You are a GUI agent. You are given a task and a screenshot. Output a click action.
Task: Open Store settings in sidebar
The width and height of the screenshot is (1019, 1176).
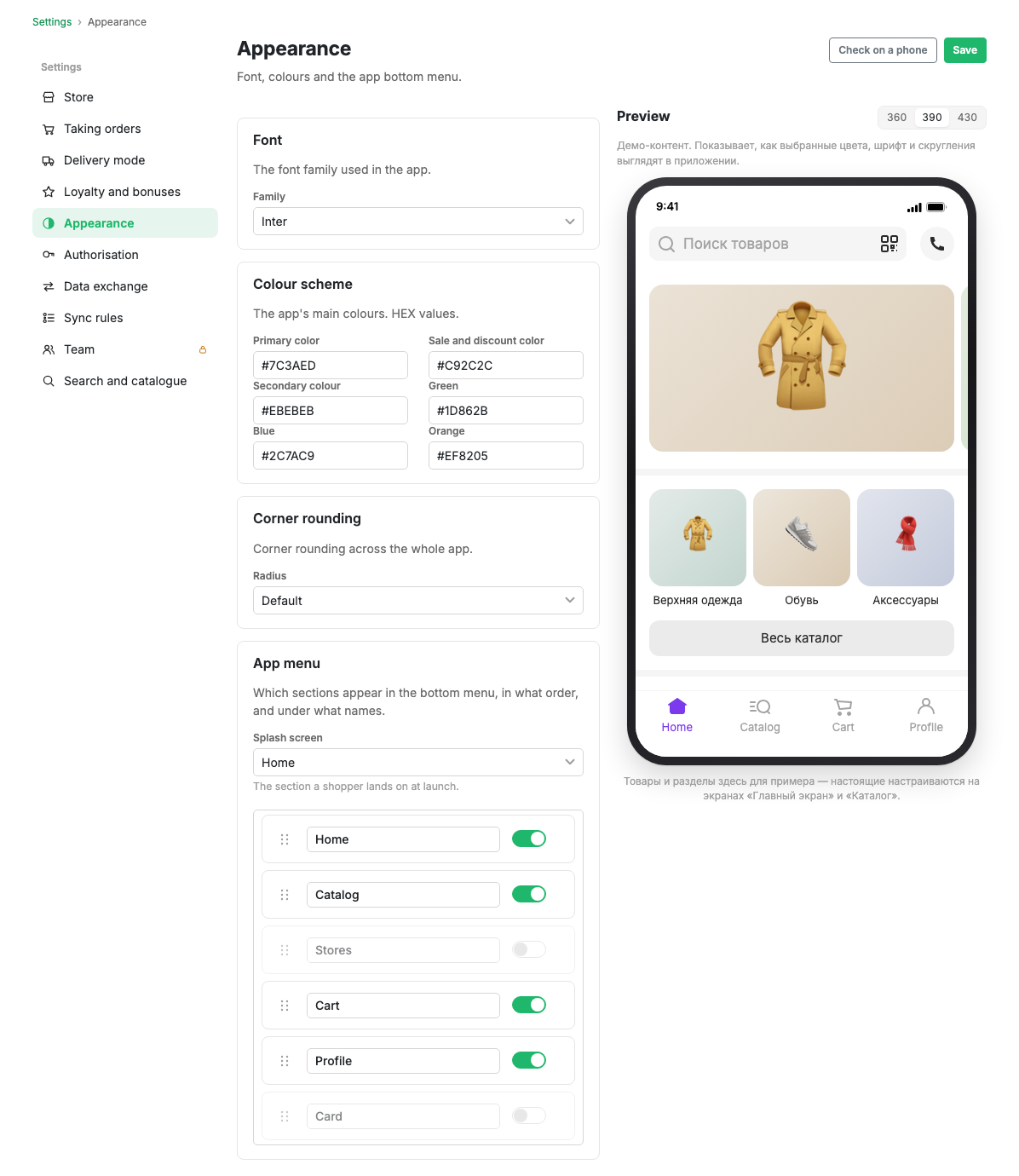[125, 97]
